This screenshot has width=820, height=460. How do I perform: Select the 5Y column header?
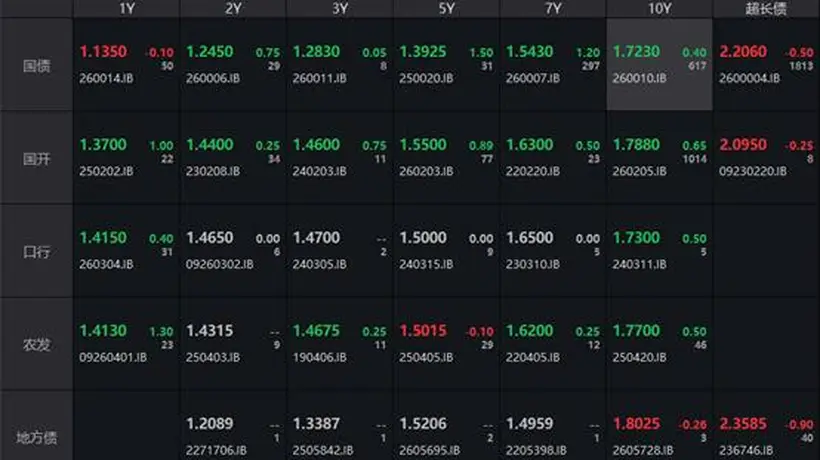pyautogui.click(x=446, y=8)
